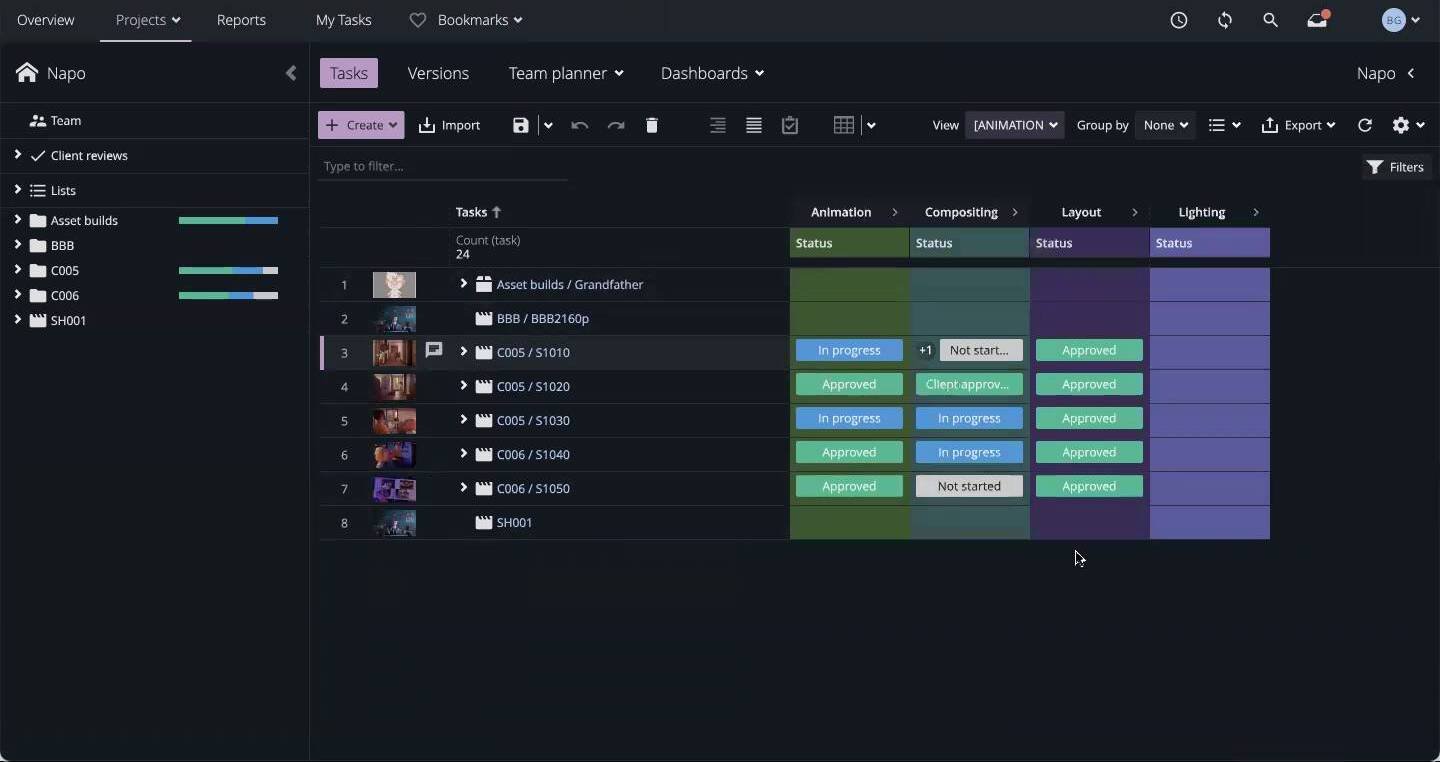Image resolution: width=1440 pixels, height=762 pixels.
Task: Undo the last change
Action: click(579, 125)
